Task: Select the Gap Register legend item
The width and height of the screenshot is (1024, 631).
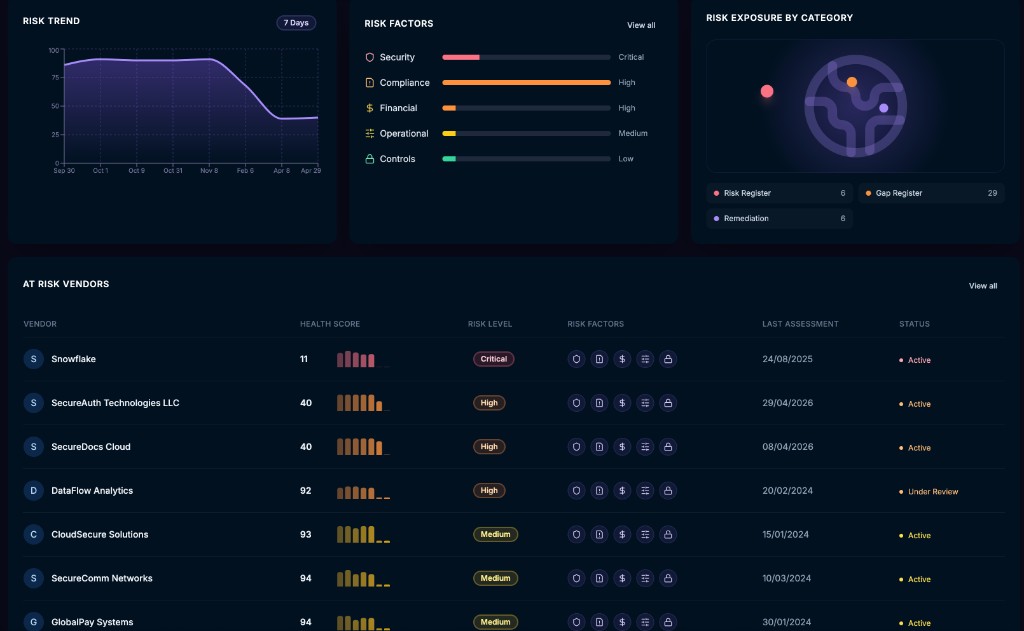Action: 931,193
